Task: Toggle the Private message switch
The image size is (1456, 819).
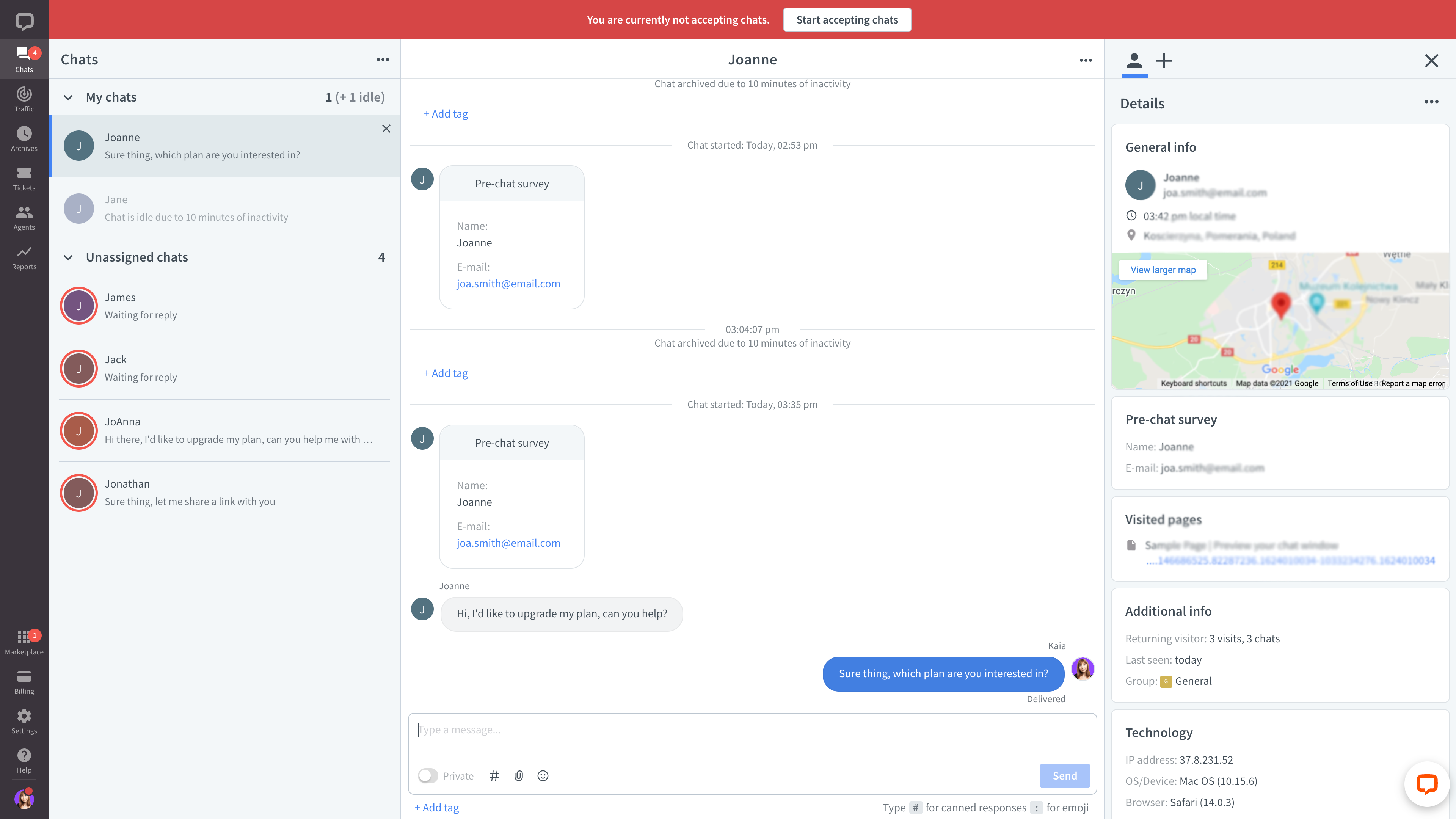Action: point(428,775)
